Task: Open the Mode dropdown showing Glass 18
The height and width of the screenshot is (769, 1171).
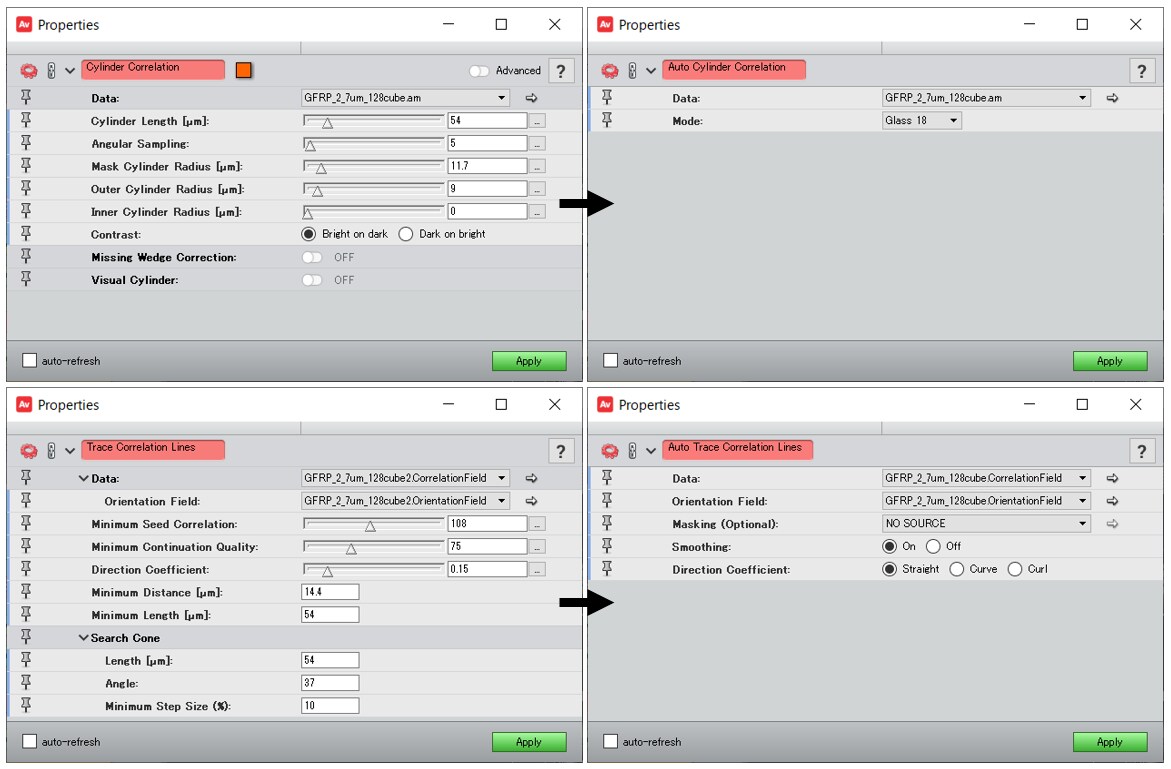Action: pos(921,121)
